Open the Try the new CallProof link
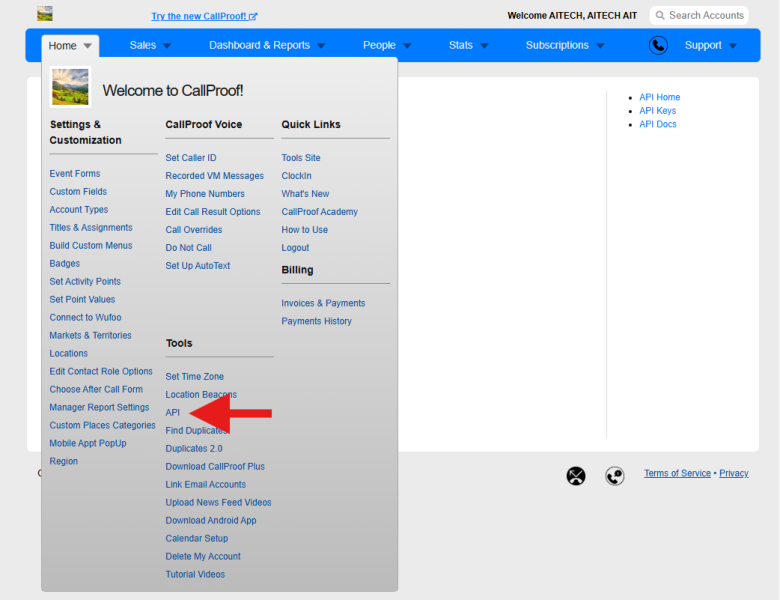 click(x=204, y=16)
